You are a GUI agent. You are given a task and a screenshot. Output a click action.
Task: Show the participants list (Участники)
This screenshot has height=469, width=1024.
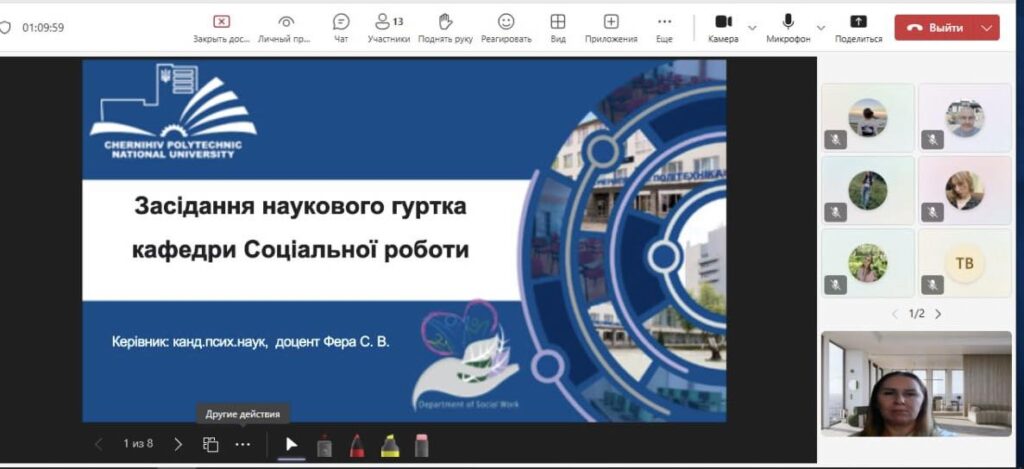(x=388, y=26)
